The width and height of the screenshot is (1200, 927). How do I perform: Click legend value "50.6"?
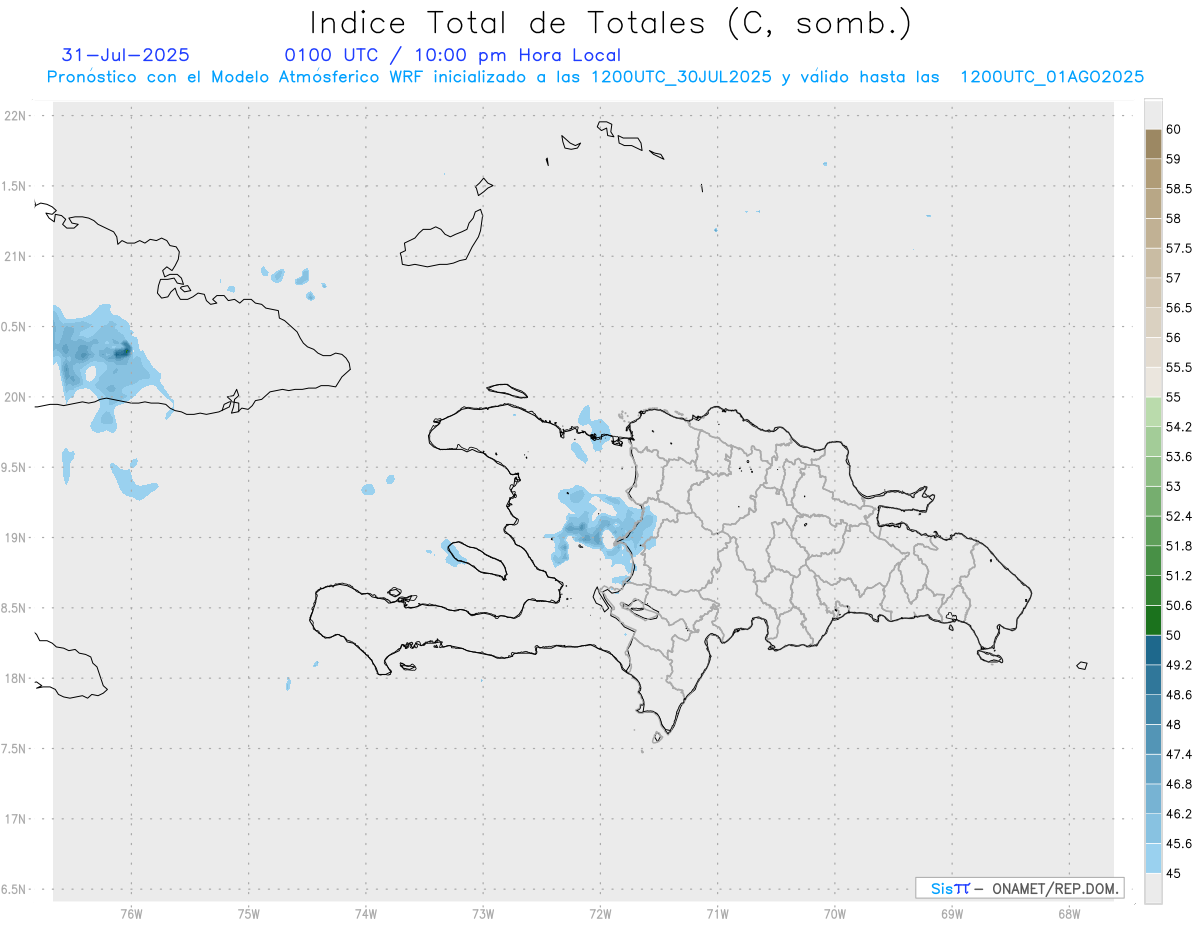tap(1178, 605)
